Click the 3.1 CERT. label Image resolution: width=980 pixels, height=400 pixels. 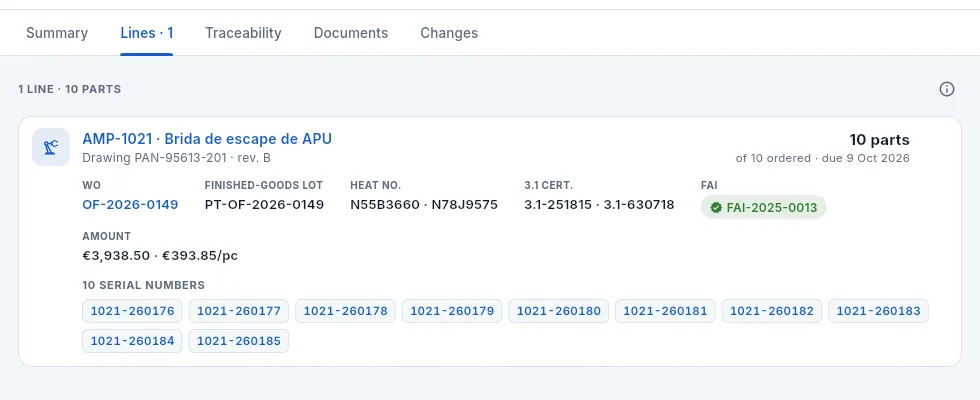pyautogui.click(x=549, y=185)
